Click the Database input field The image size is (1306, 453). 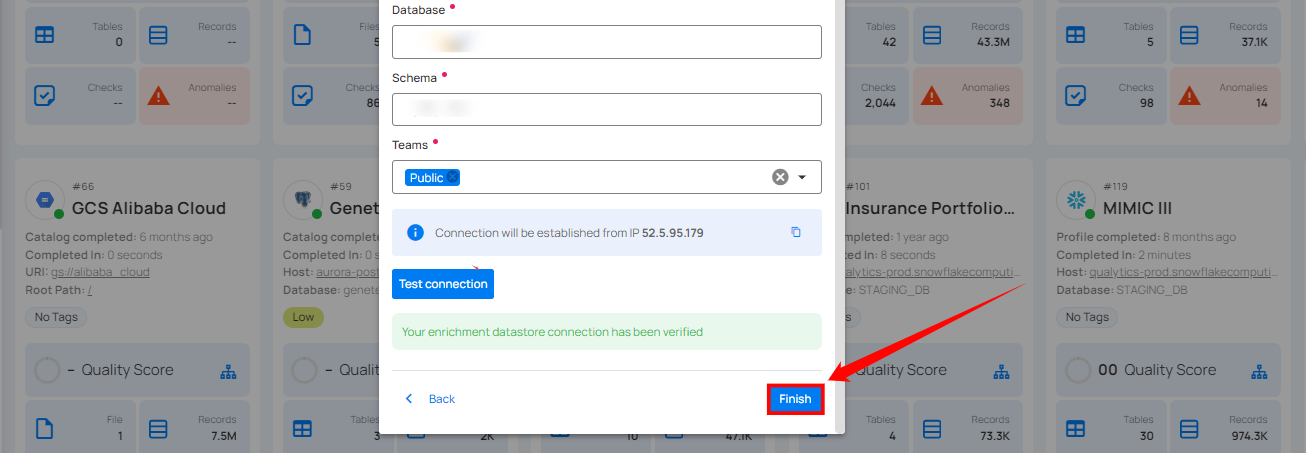[606, 42]
